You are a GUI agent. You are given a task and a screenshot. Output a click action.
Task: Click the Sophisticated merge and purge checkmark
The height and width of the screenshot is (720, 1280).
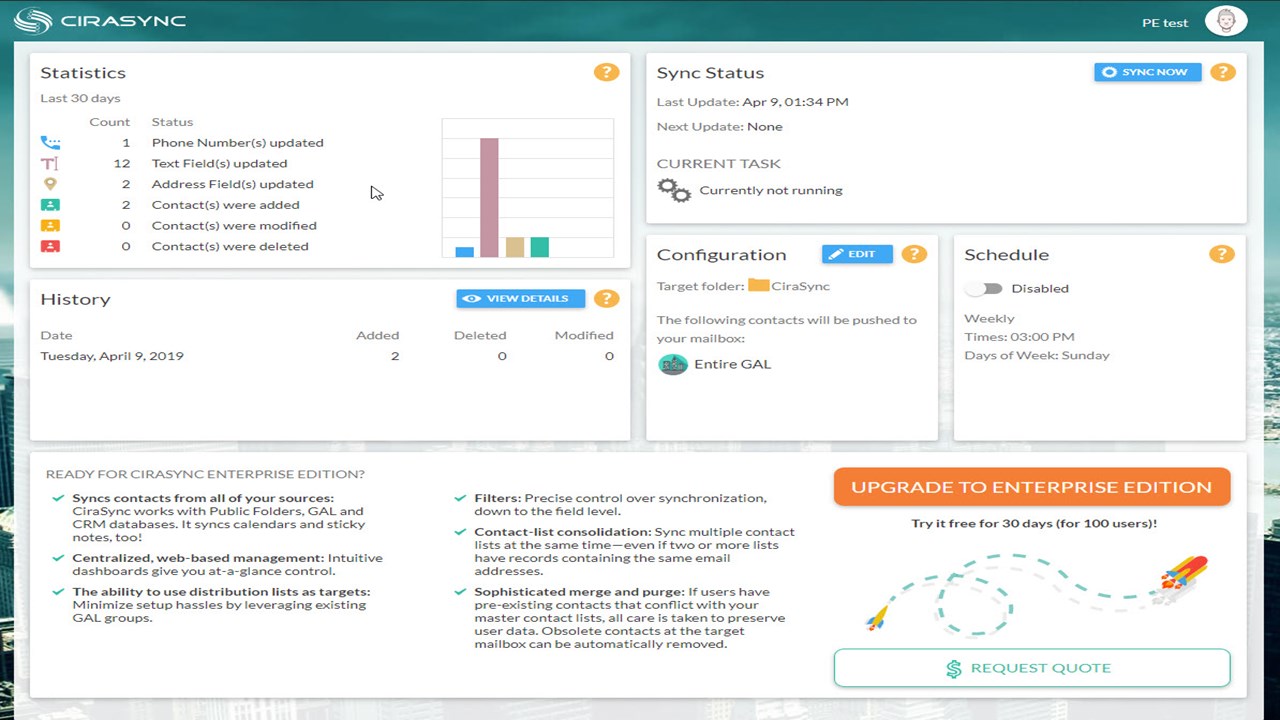click(x=460, y=591)
